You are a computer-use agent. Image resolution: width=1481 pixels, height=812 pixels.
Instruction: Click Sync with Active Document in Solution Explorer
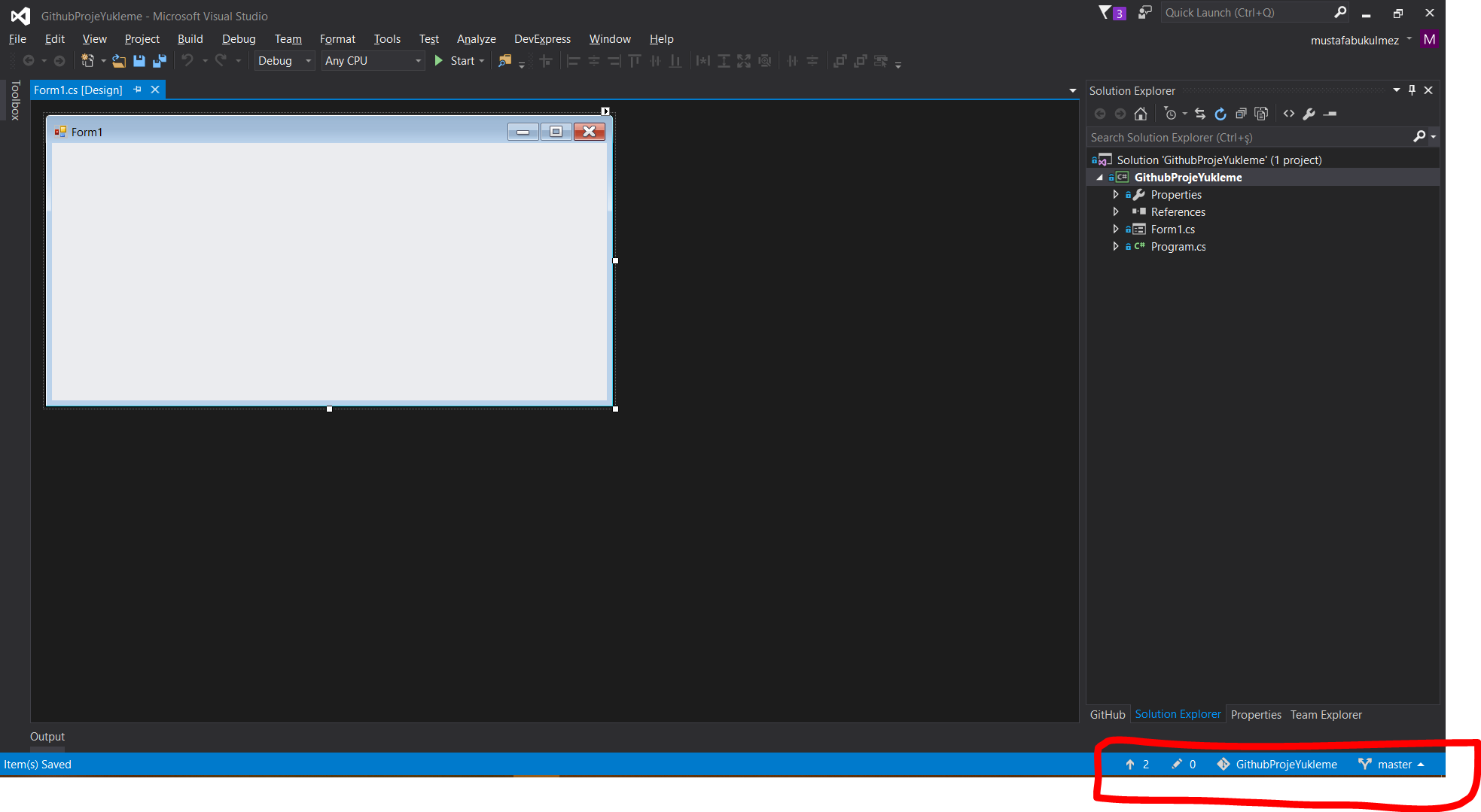1200,114
